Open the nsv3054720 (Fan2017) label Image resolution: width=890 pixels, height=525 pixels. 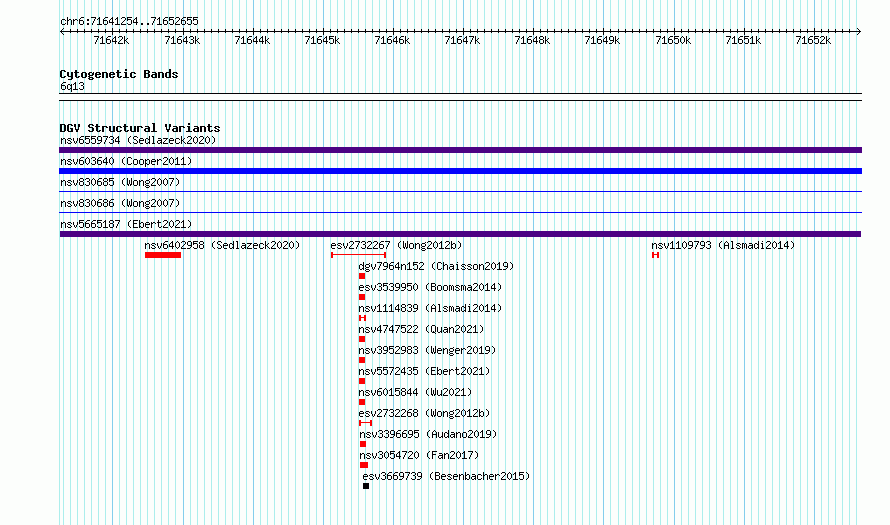coord(419,455)
